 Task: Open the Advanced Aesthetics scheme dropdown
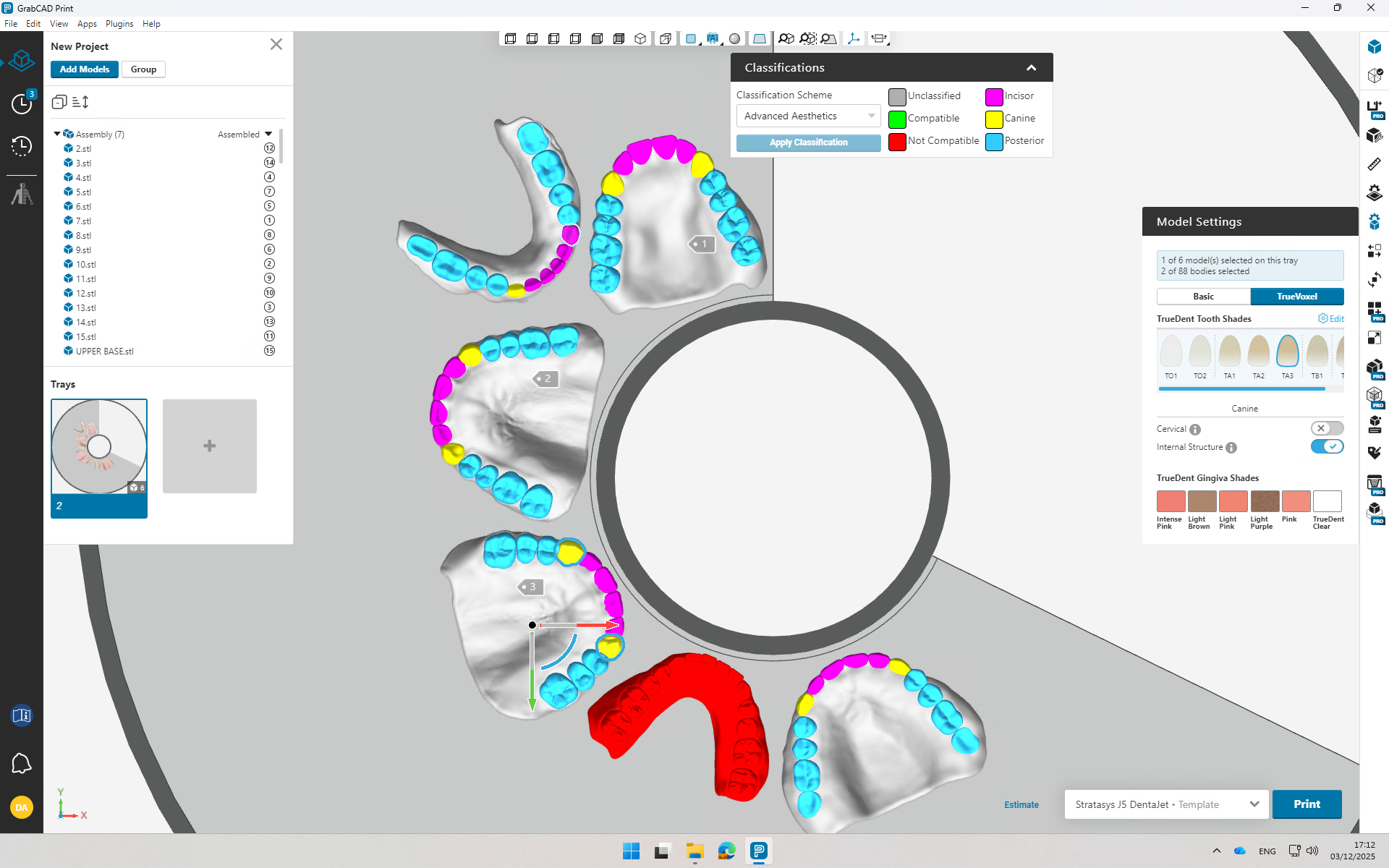[x=808, y=116]
